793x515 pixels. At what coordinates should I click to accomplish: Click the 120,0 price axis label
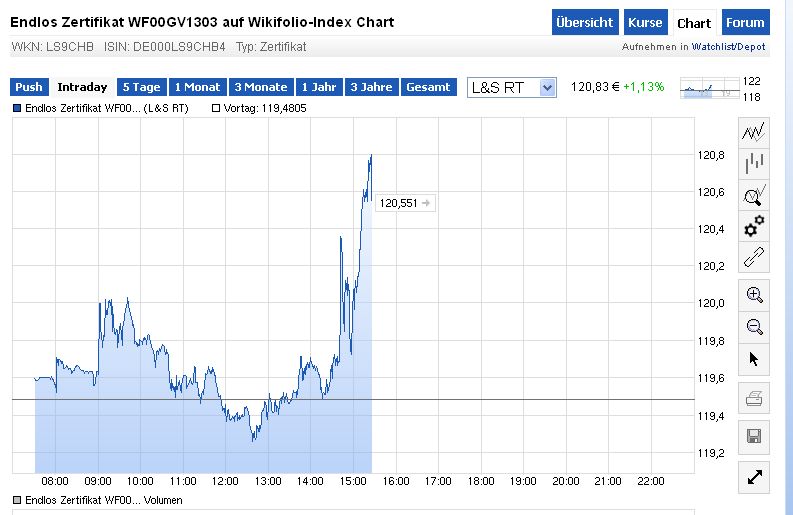(x=711, y=304)
